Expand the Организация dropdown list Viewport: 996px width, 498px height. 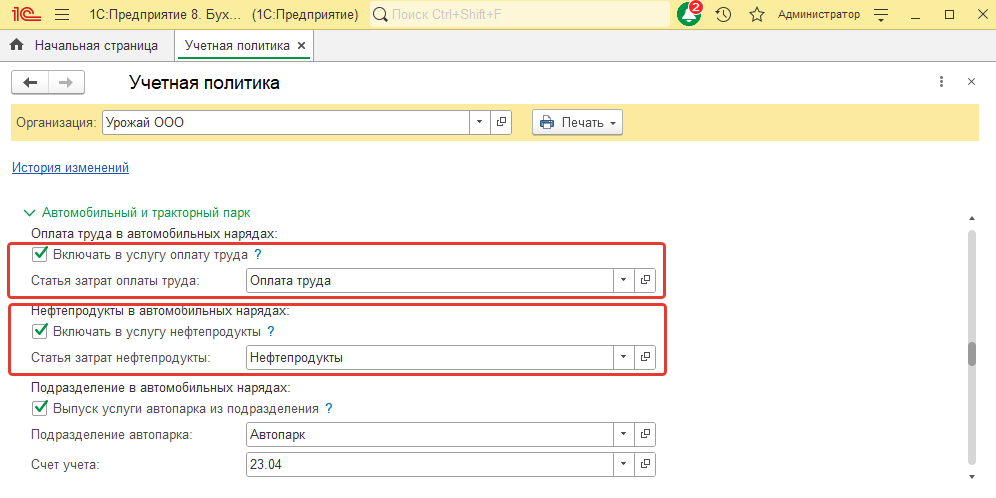coord(480,122)
